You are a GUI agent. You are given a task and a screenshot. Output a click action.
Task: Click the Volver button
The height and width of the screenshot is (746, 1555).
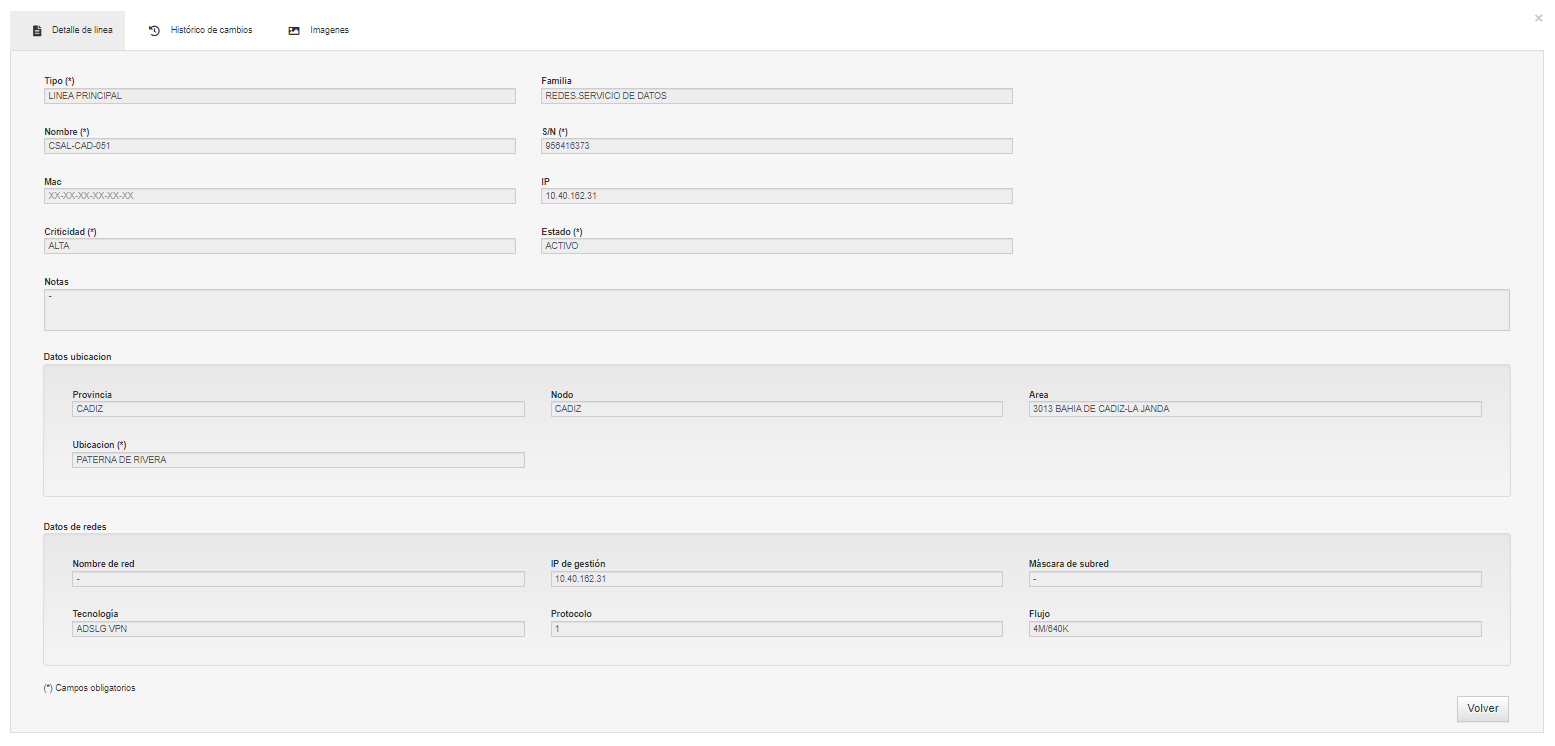(x=1482, y=708)
